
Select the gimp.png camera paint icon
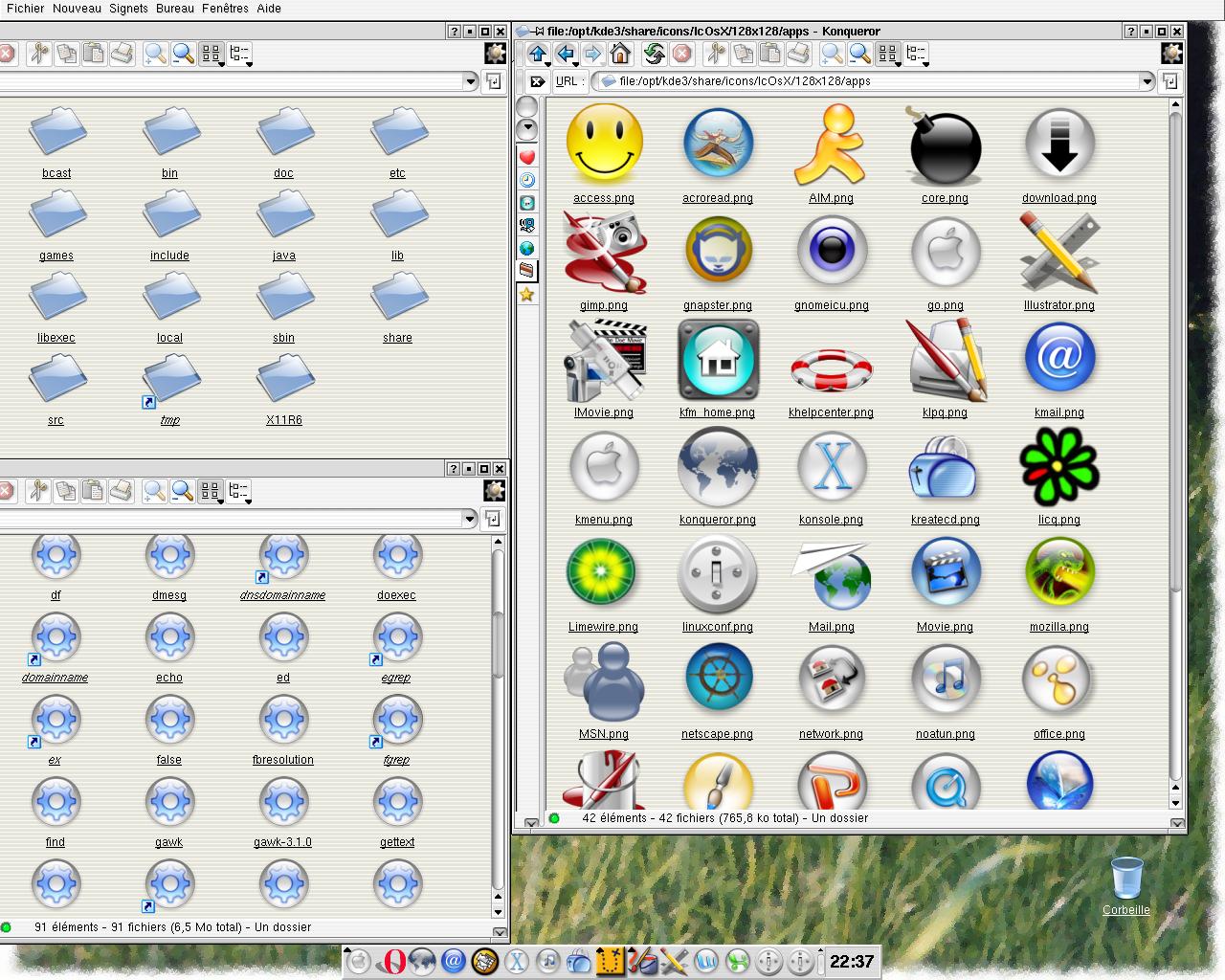click(604, 253)
